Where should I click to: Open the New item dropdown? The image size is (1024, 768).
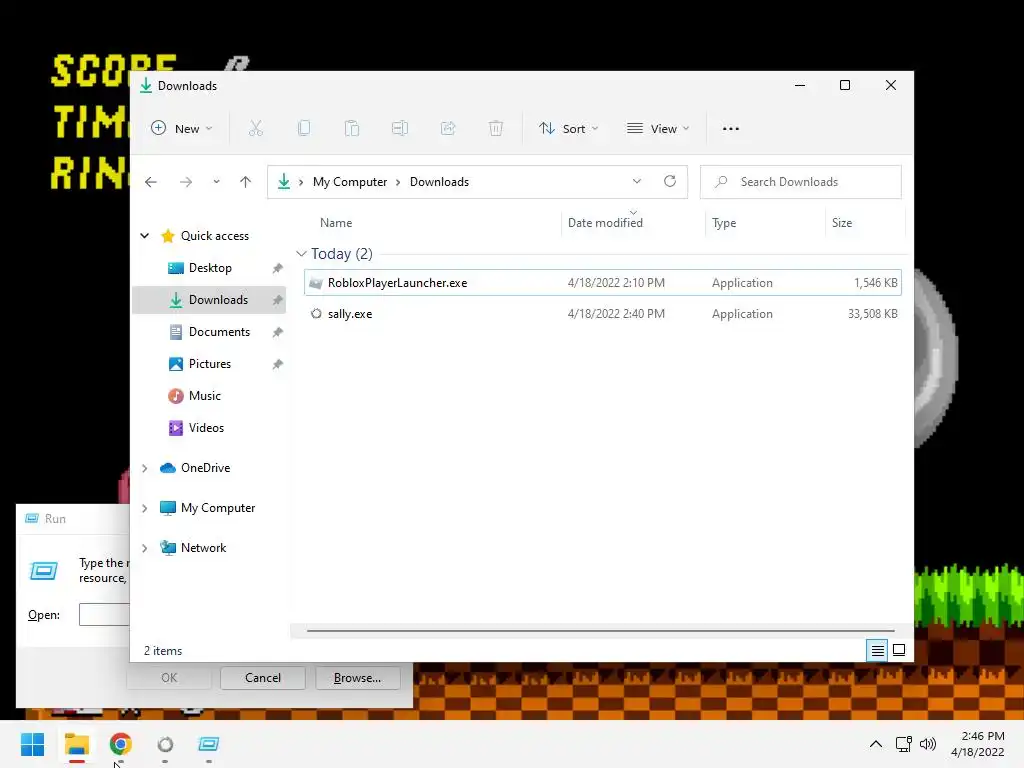[x=182, y=129]
